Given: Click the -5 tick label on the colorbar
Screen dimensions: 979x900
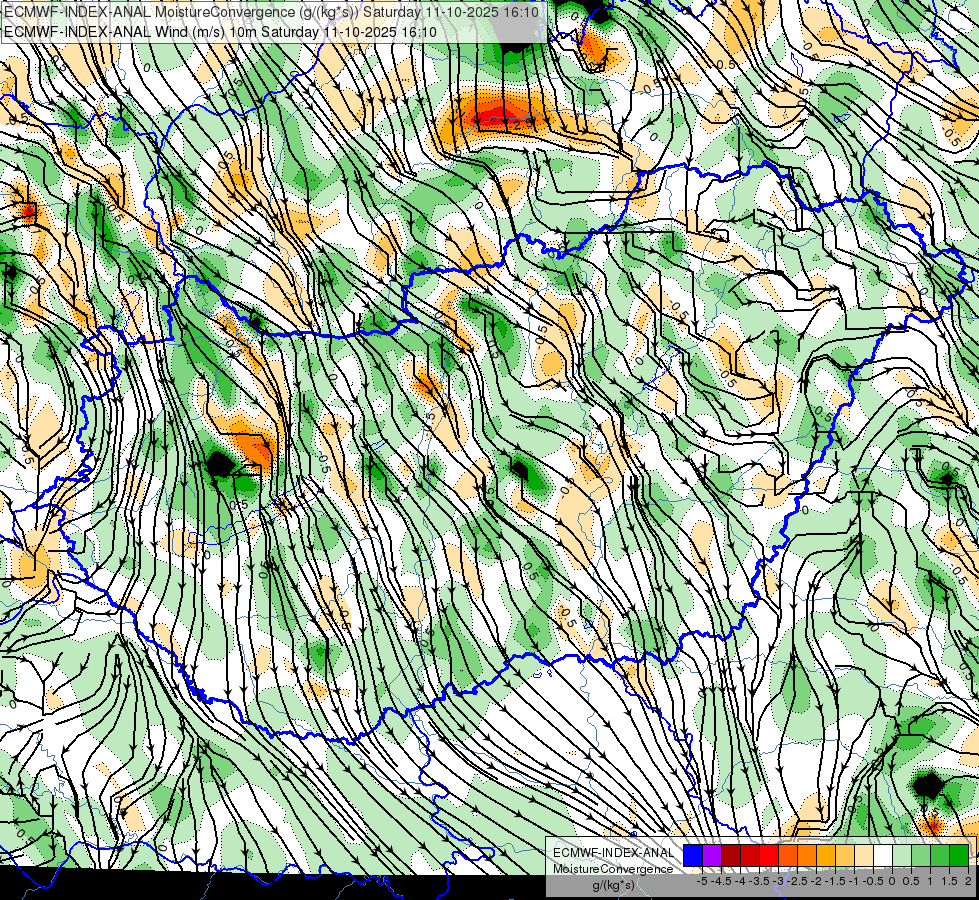Looking at the screenshot, I should 702,881.
